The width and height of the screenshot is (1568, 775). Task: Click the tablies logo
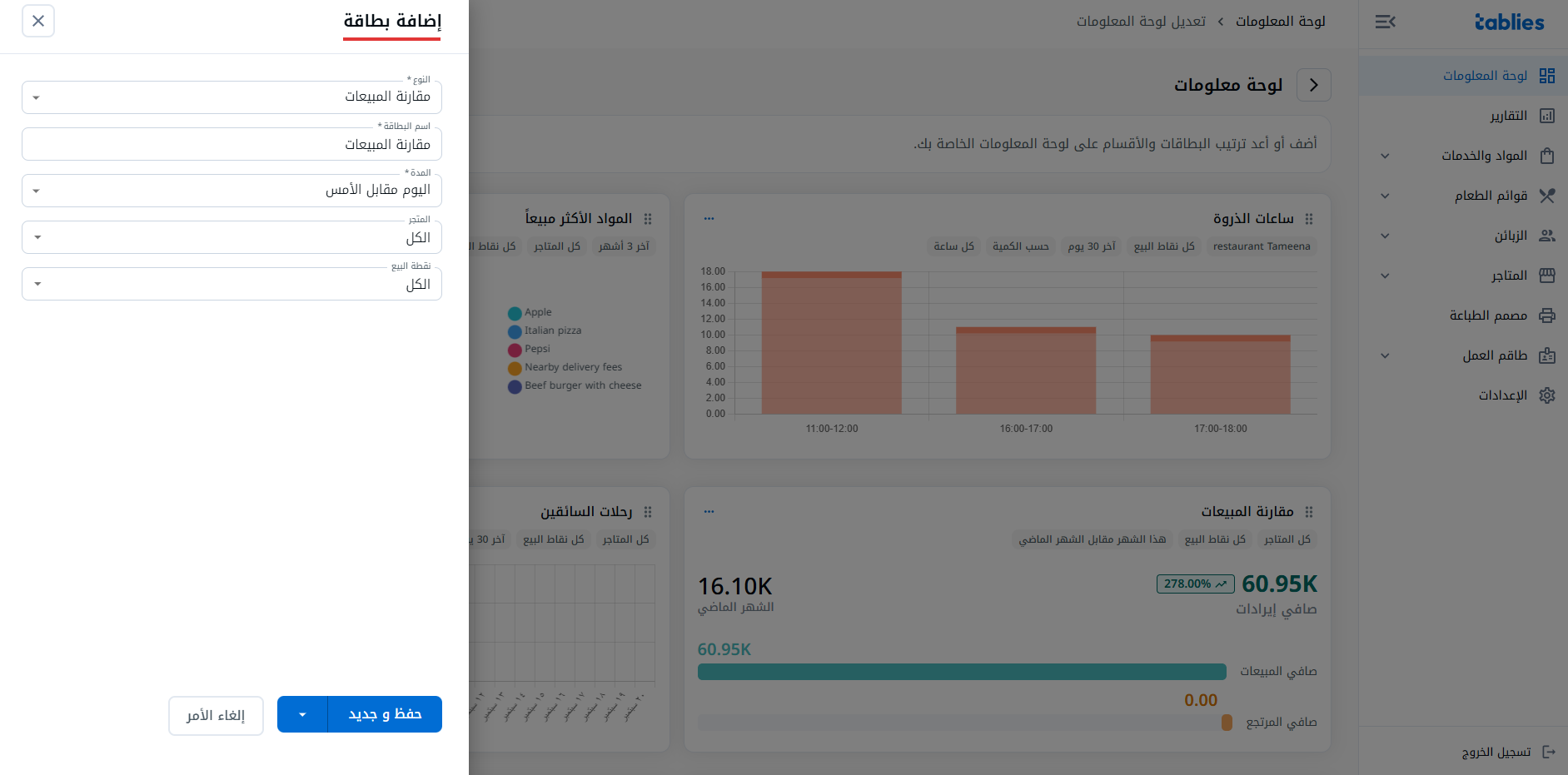[1509, 22]
